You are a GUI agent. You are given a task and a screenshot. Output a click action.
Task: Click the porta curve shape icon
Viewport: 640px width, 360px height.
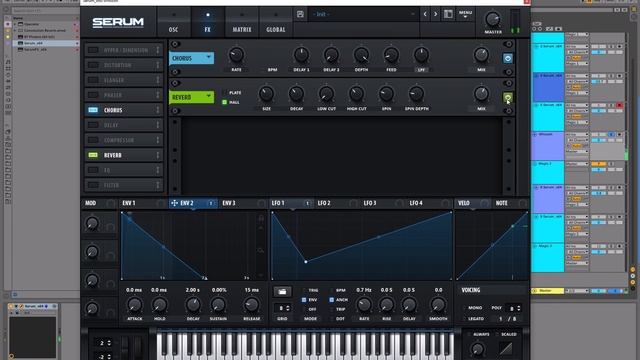click(506, 348)
